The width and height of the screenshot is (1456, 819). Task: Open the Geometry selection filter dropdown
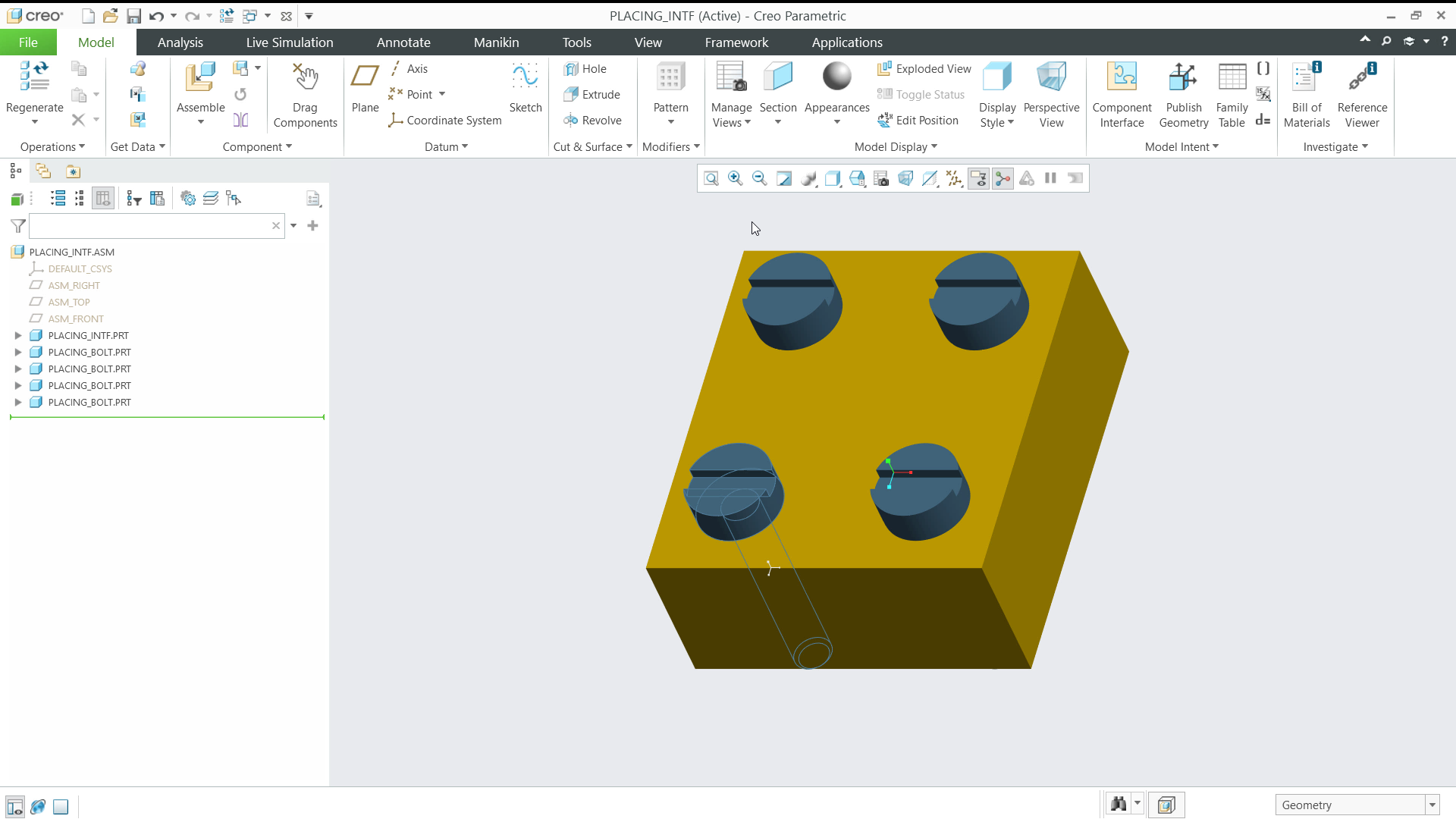pos(1432,805)
